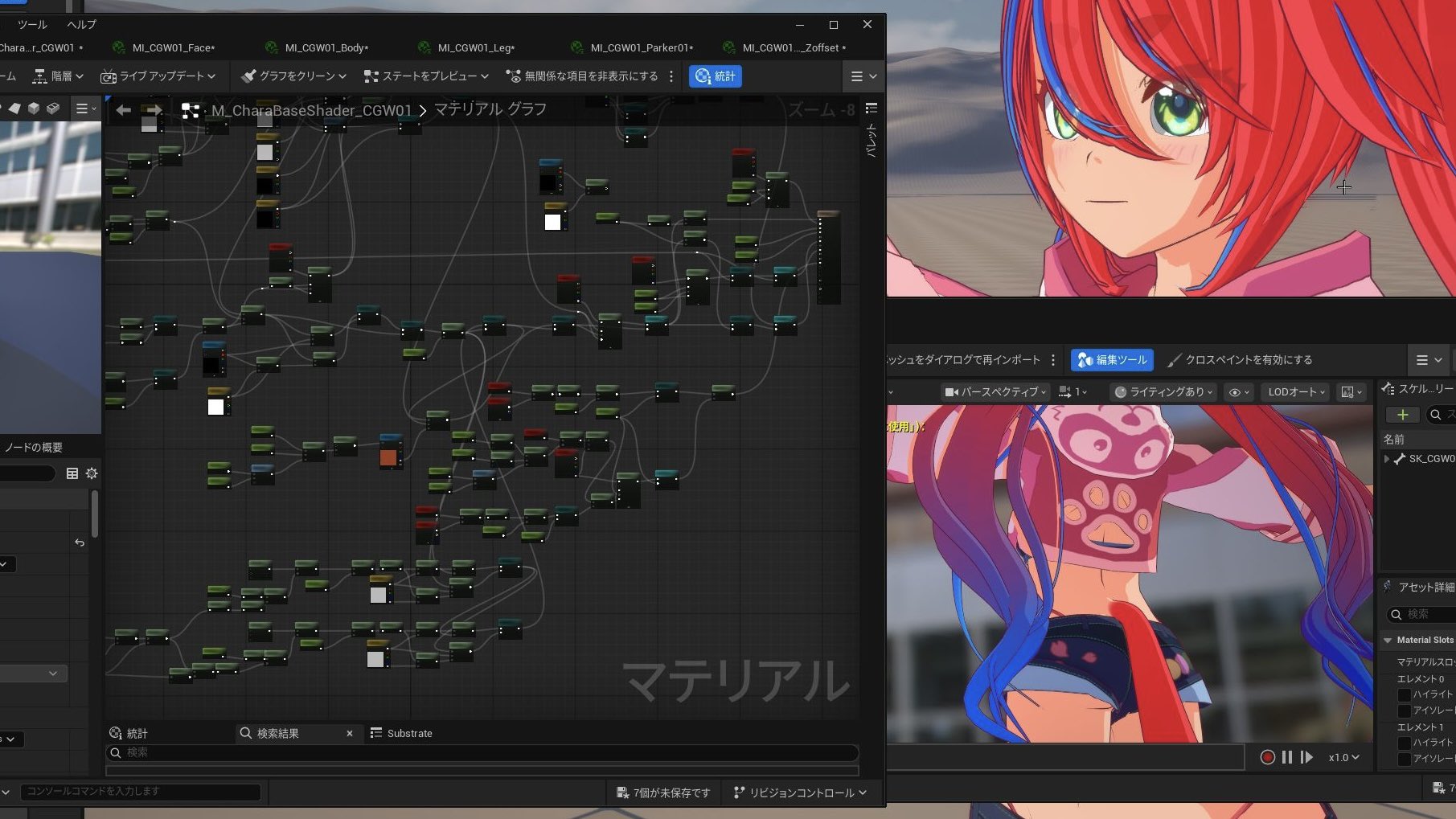Open the viewport camera speed 1 dropdown

1073,392
